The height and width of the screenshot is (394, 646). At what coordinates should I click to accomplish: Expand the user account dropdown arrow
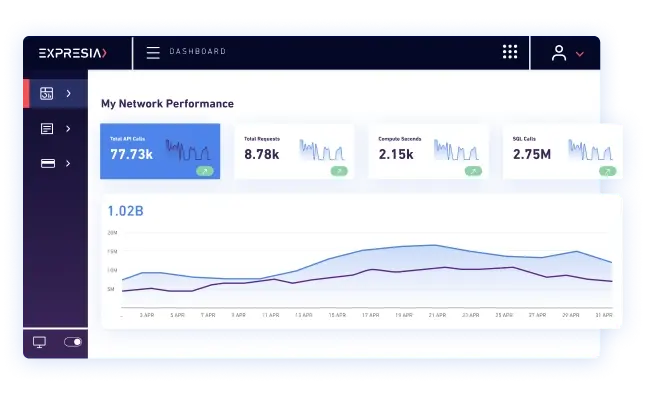[580, 54]
